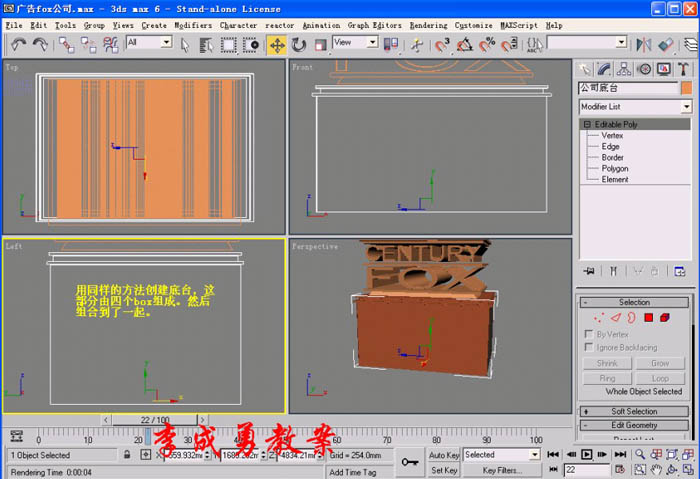Enable the By Vertex checkbox
Screen dimensions: 700x479
[x=589, y=334]
